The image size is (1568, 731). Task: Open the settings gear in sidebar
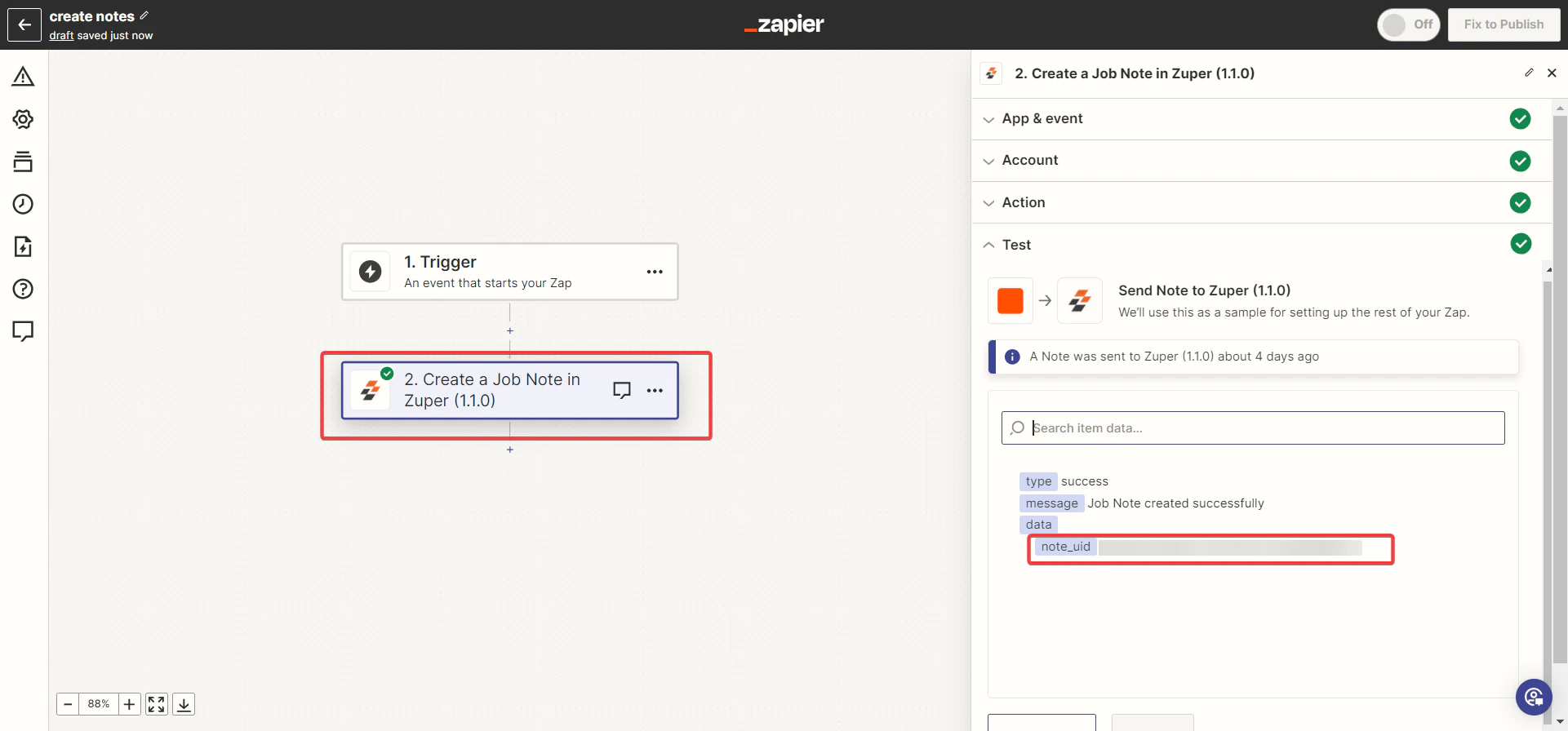coord(23,119)
